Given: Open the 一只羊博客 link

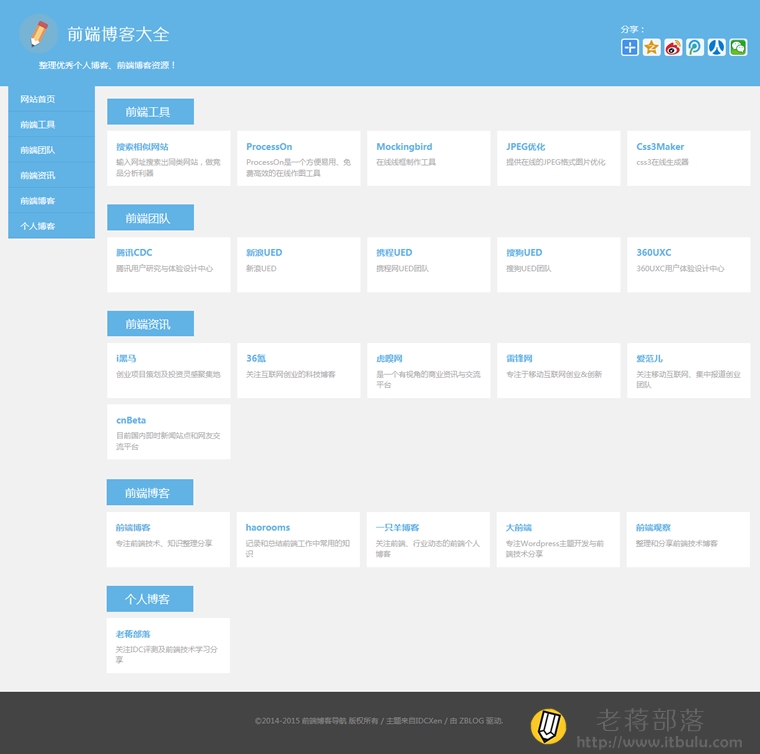Looking at the screenshot, I should tap(397, 527).
